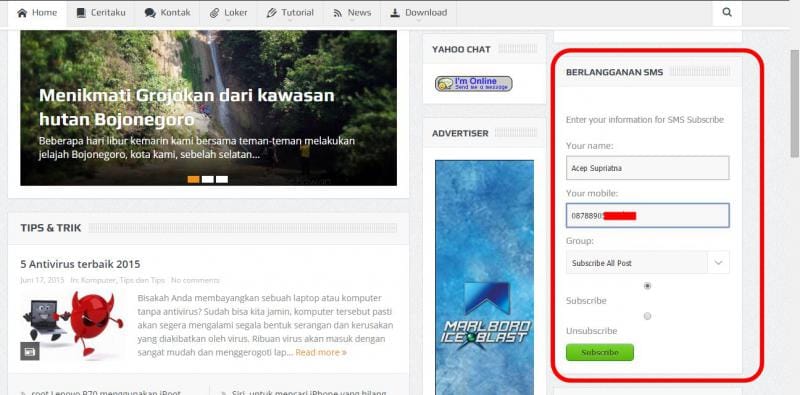Image resolution: width=800 pixels, height=395 pixels.
Task: Open the Download menu
Action: tap(418, 13)
